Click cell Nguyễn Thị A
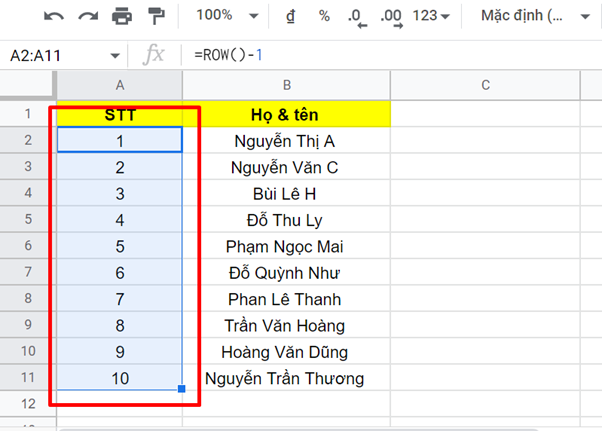Viewport: 602px width, 431px height. point(286,140)
